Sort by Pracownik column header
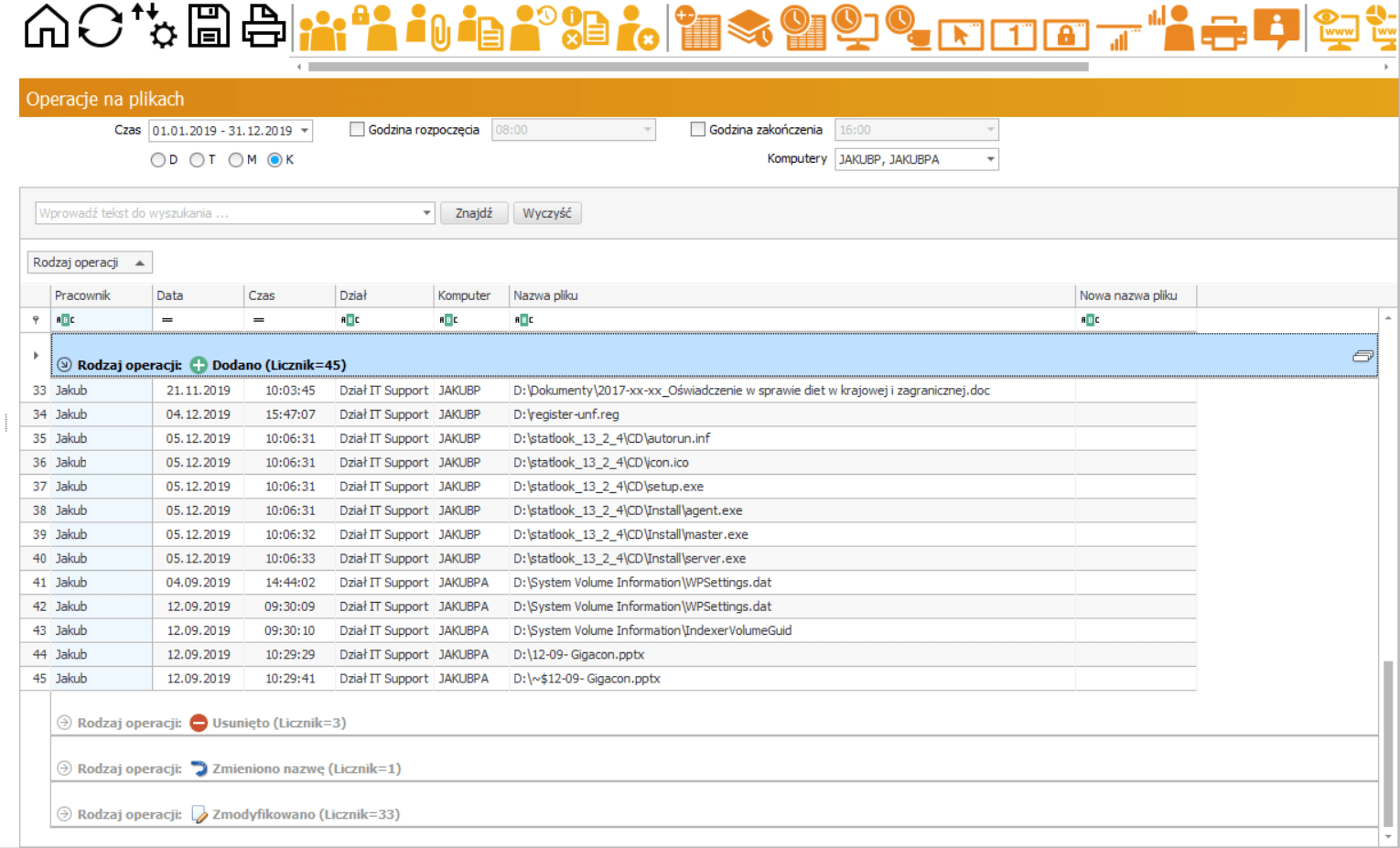Screen dimensions: 1400x848 [101, 295]
